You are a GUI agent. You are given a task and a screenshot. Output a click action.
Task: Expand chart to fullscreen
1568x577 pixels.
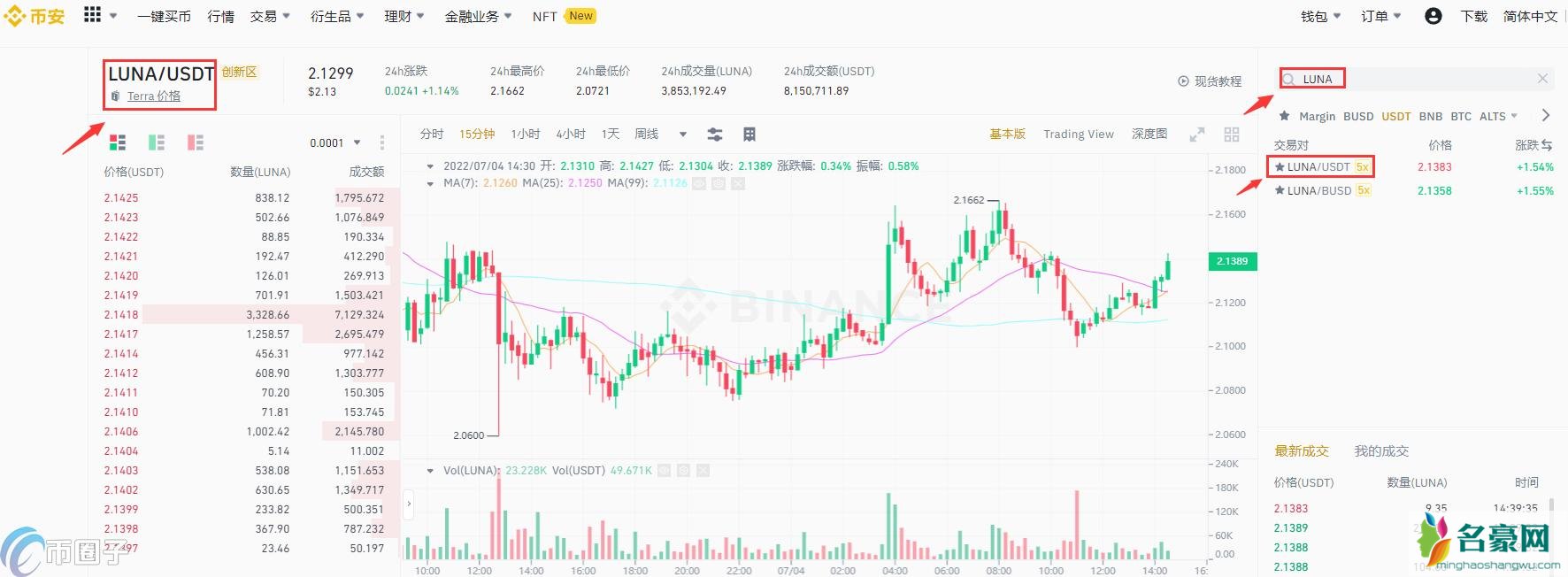(x=1197, y=135)
